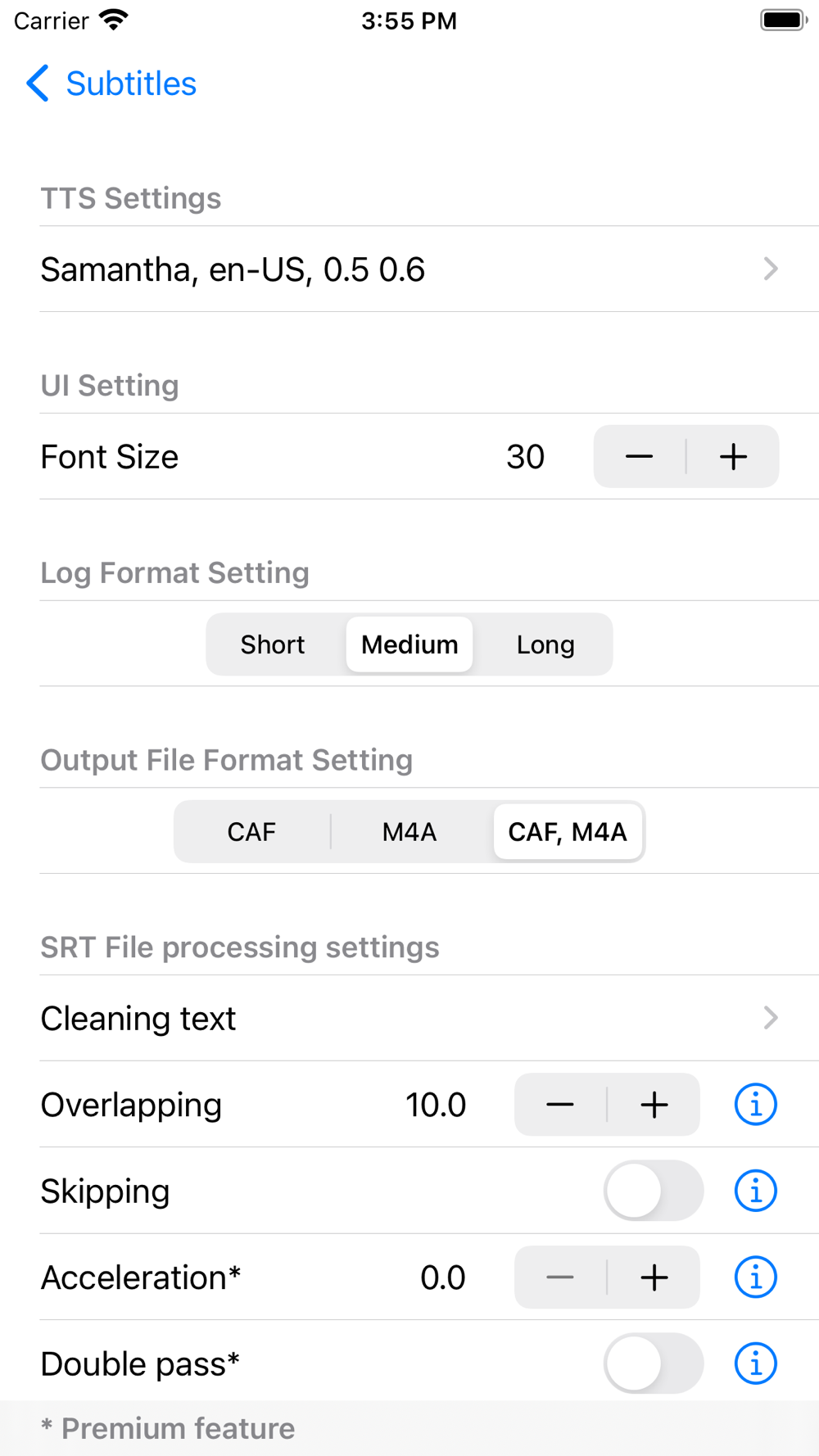Select the CAF, M4A output option
Image resolution: width=819 pixels, height=1456 pixels.
tap(568, 832)
